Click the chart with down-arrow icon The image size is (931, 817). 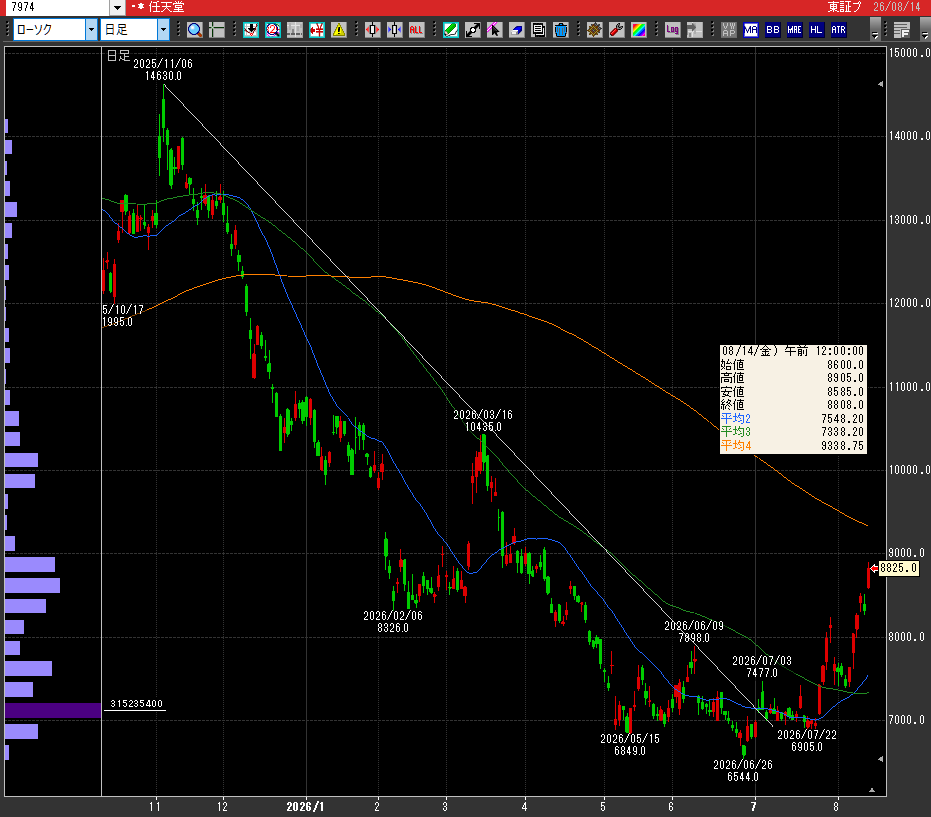251,30
